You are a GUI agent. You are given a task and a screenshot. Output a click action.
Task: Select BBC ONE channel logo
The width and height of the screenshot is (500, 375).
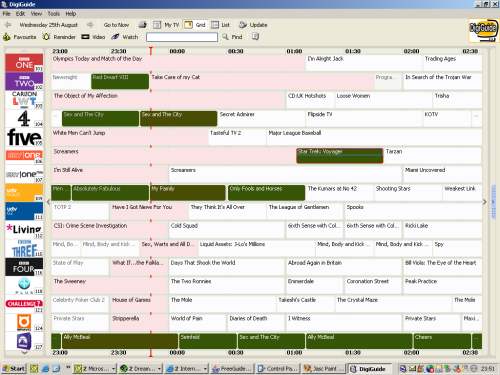(24, 63)
